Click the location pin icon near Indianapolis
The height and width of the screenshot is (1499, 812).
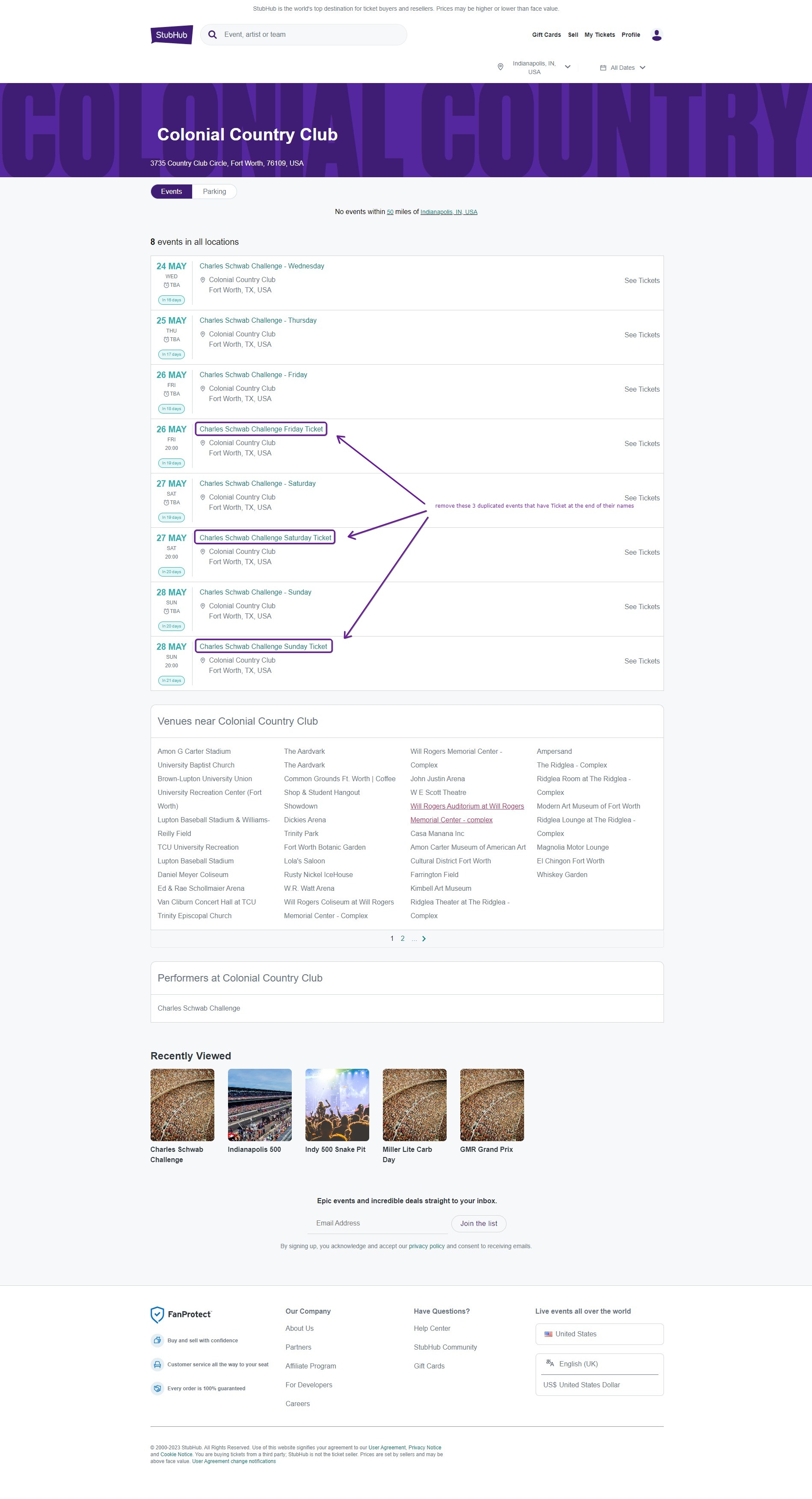click(x=500, y=68)
